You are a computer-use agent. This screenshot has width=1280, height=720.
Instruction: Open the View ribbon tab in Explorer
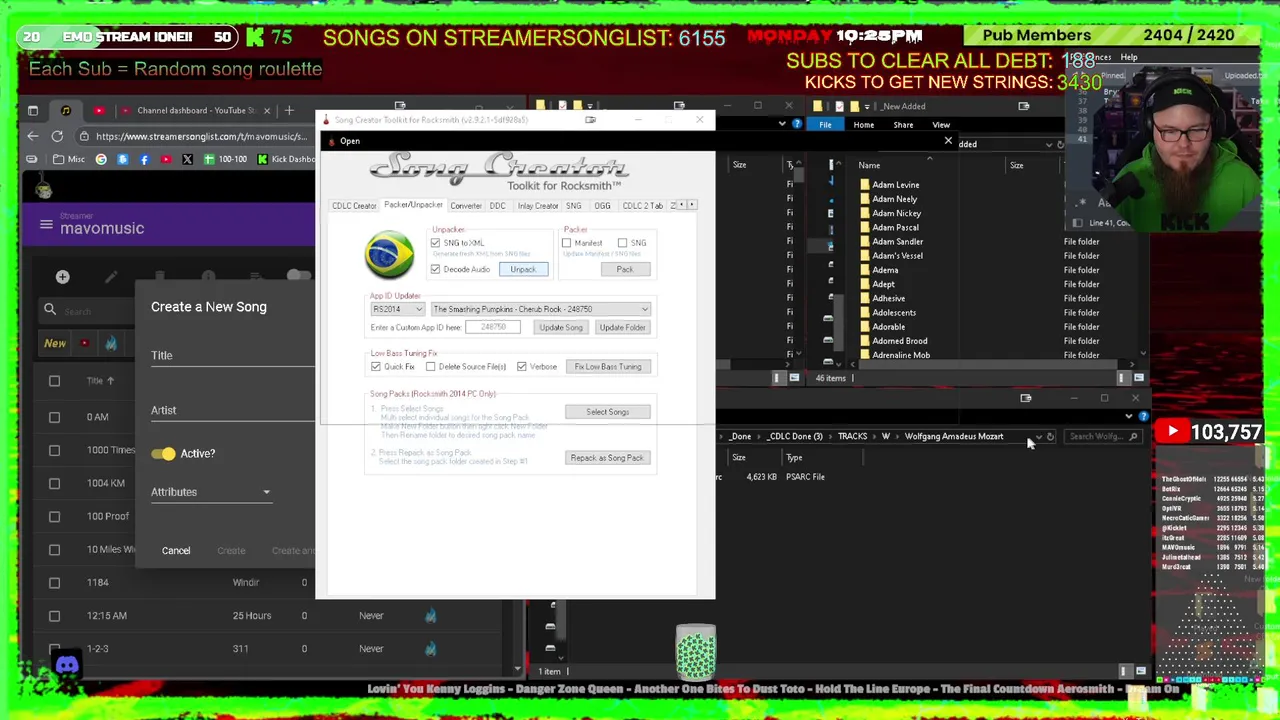(941, 125)
